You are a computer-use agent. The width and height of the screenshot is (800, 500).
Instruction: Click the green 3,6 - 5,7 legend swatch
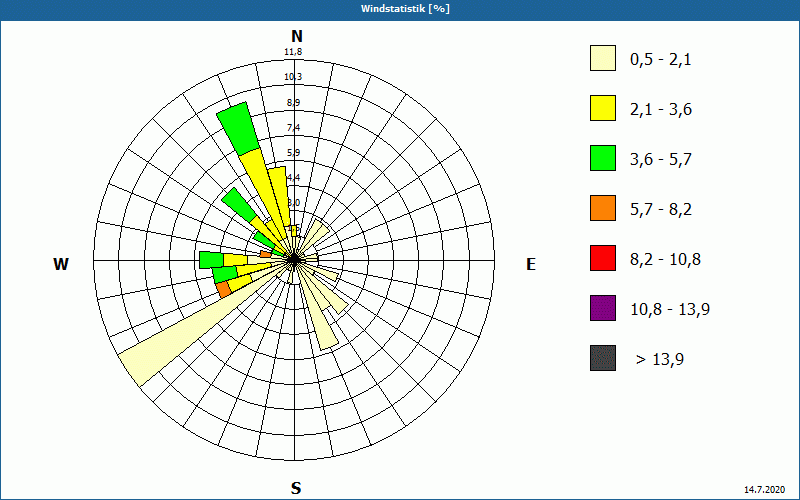pyautogui.click(x=603, y=158)
